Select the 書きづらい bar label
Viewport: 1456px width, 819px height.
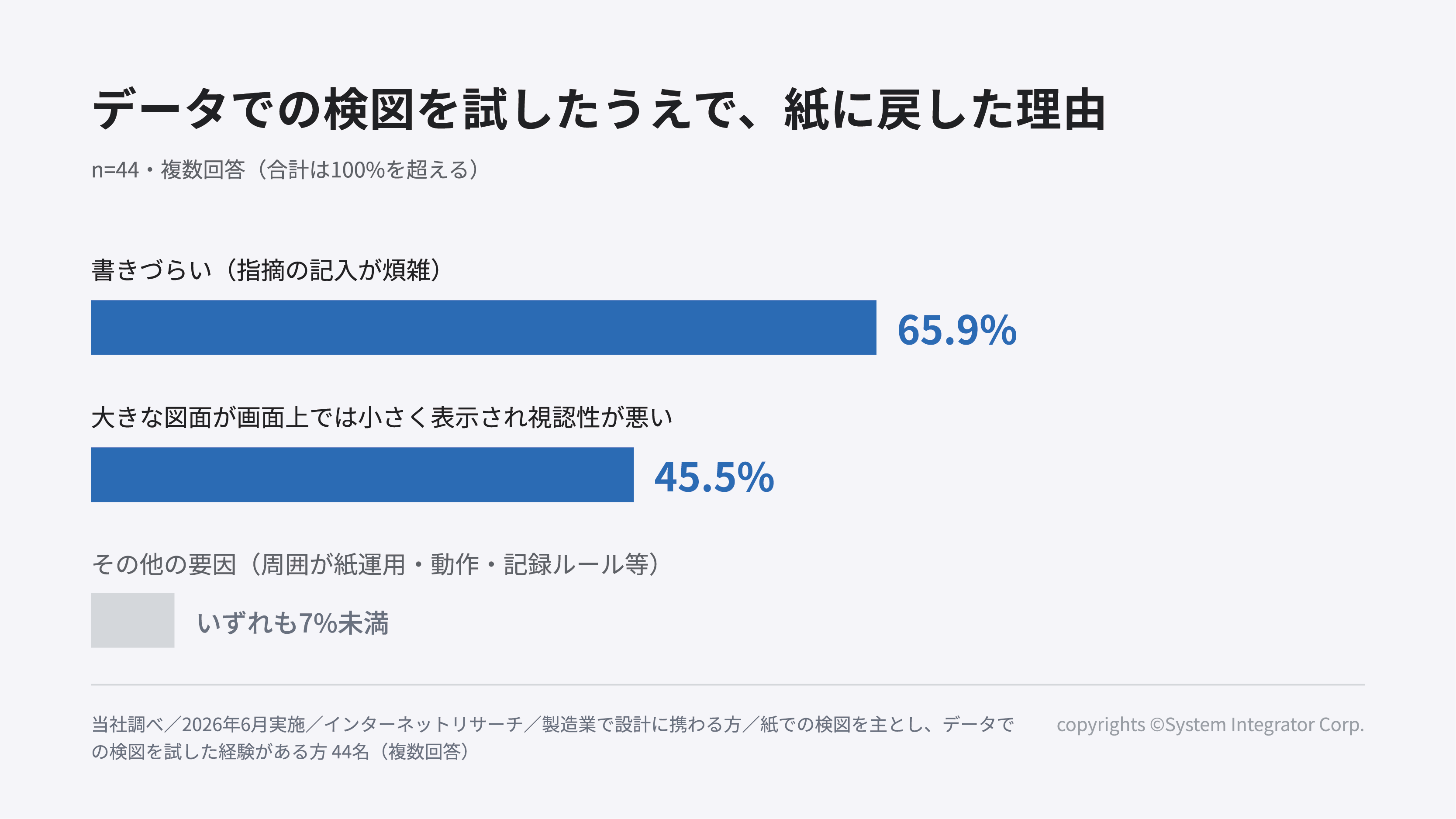(268, 270)
